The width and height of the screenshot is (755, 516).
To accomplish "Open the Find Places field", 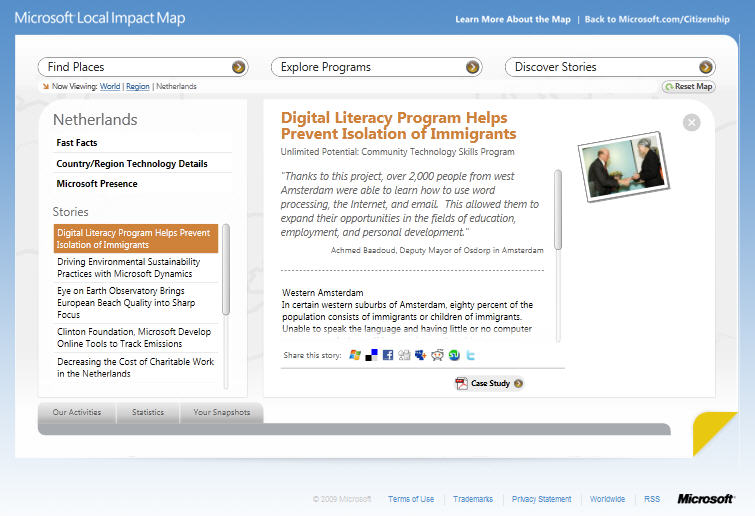I will [x=143, y=67].
